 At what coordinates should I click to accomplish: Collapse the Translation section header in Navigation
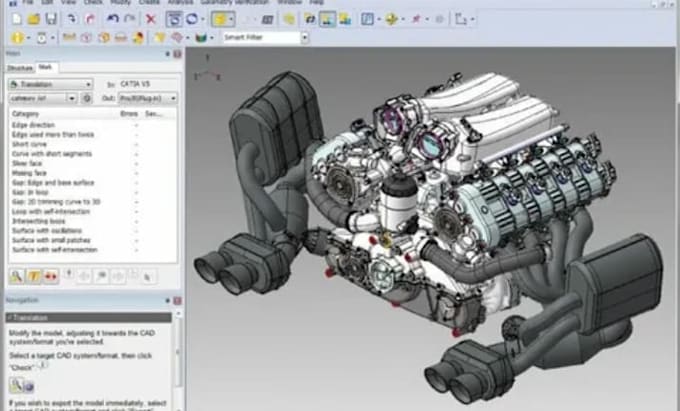(88, 317)
